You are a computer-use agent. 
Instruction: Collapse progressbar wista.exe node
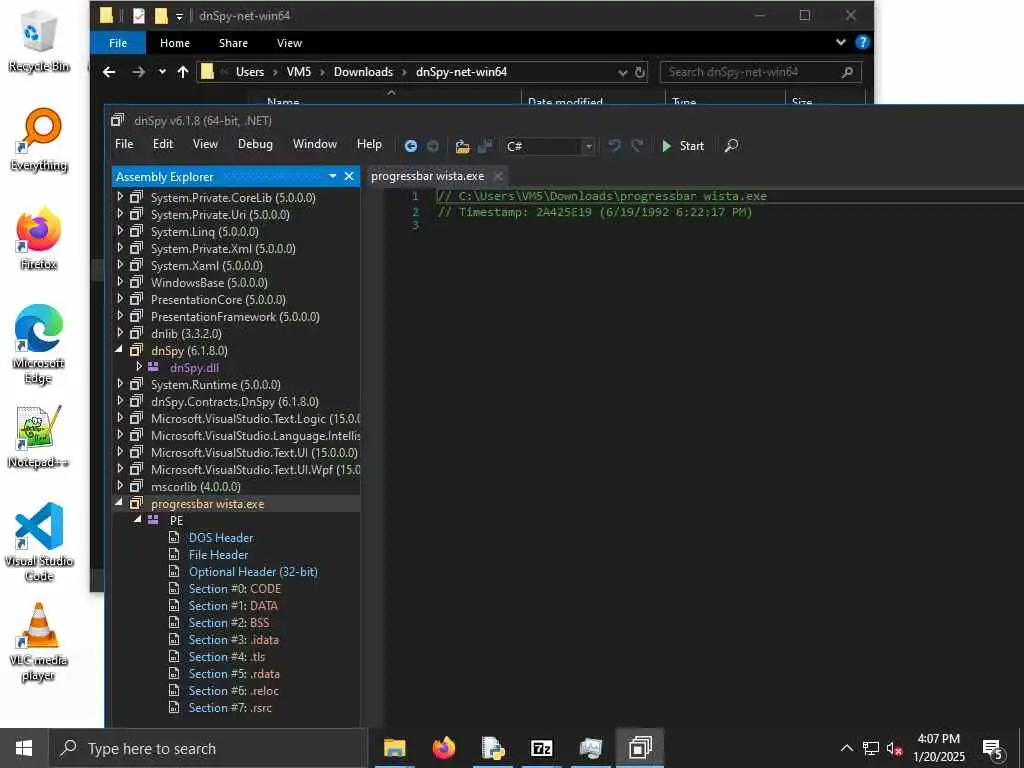coord(120,503)
